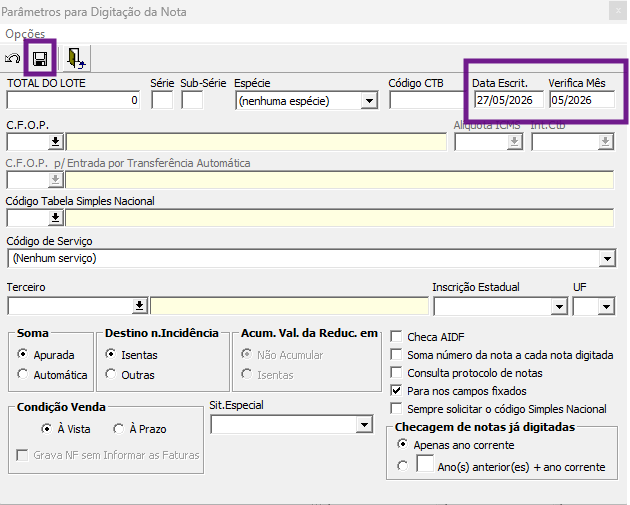
Task: Click the TOTAL DO LOTE field
Action: coord(73,100)
